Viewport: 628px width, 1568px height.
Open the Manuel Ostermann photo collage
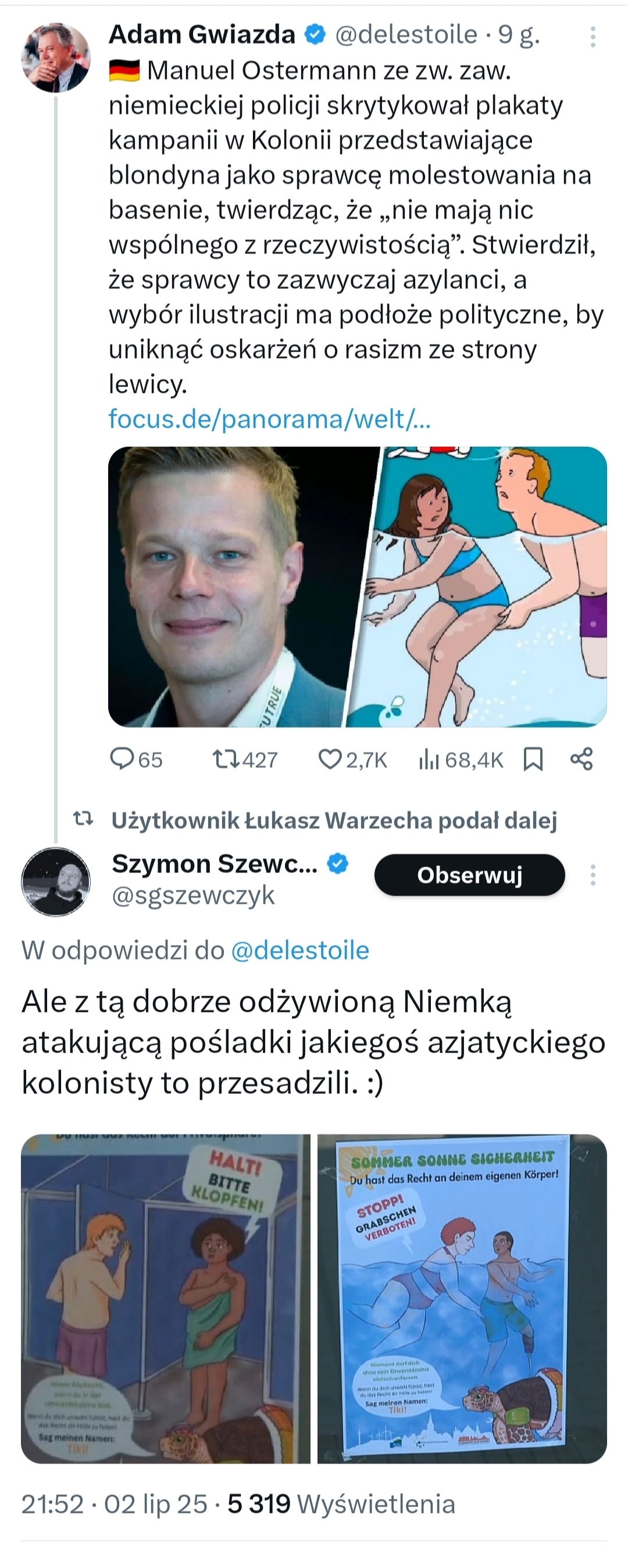[x=357, y=586]
